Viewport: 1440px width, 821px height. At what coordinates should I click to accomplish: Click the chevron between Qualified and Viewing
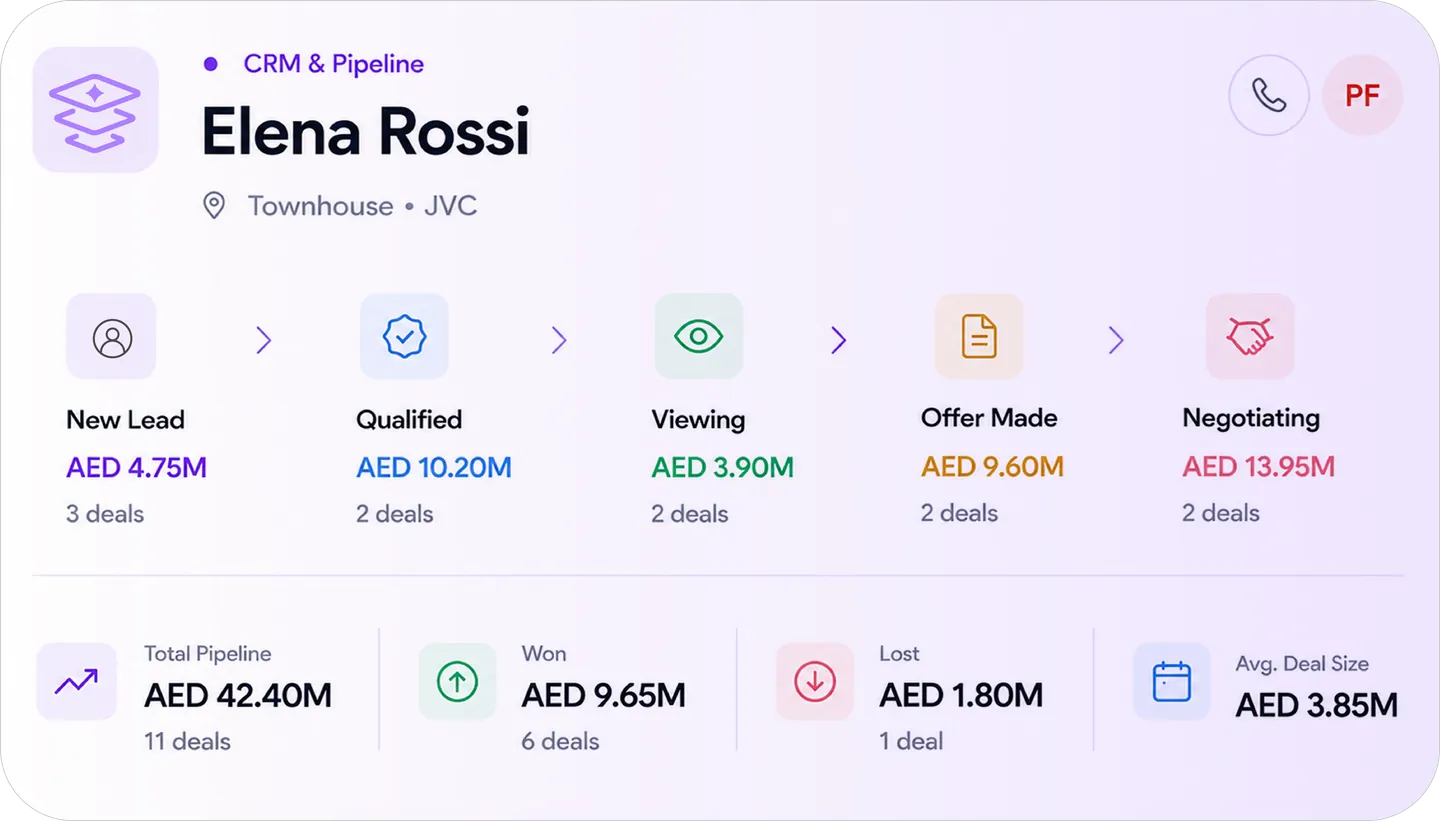559,341
